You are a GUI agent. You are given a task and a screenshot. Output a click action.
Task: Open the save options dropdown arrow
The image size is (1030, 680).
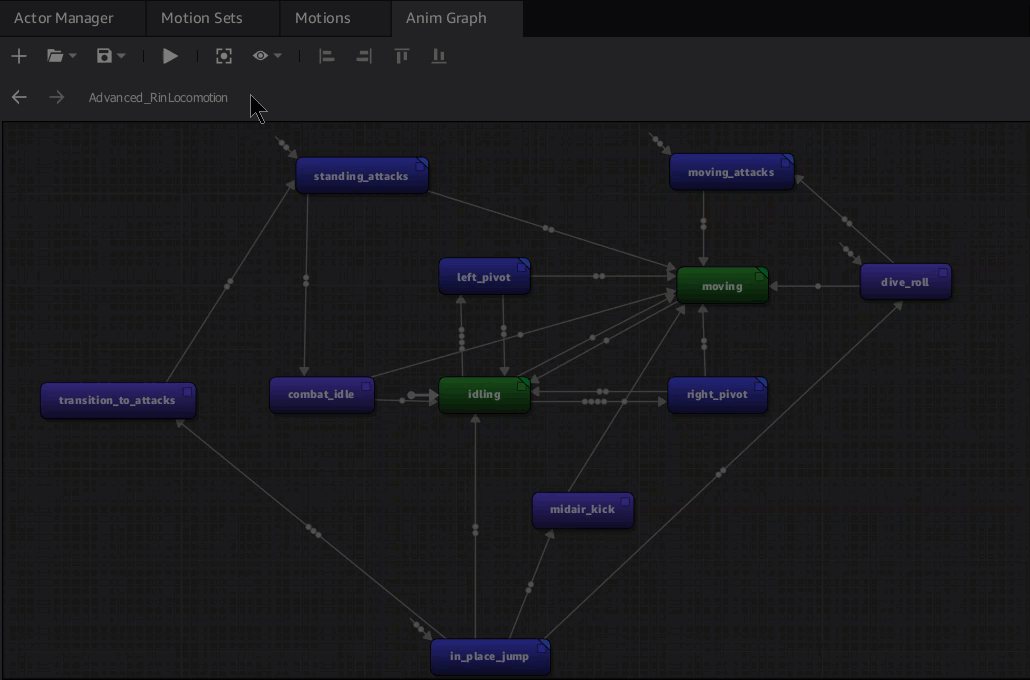121,56
